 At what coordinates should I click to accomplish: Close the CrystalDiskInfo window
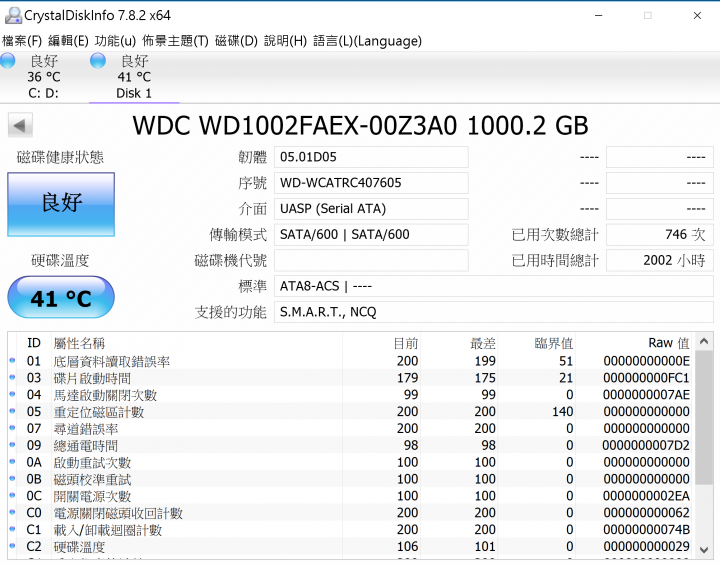(697, 16)
